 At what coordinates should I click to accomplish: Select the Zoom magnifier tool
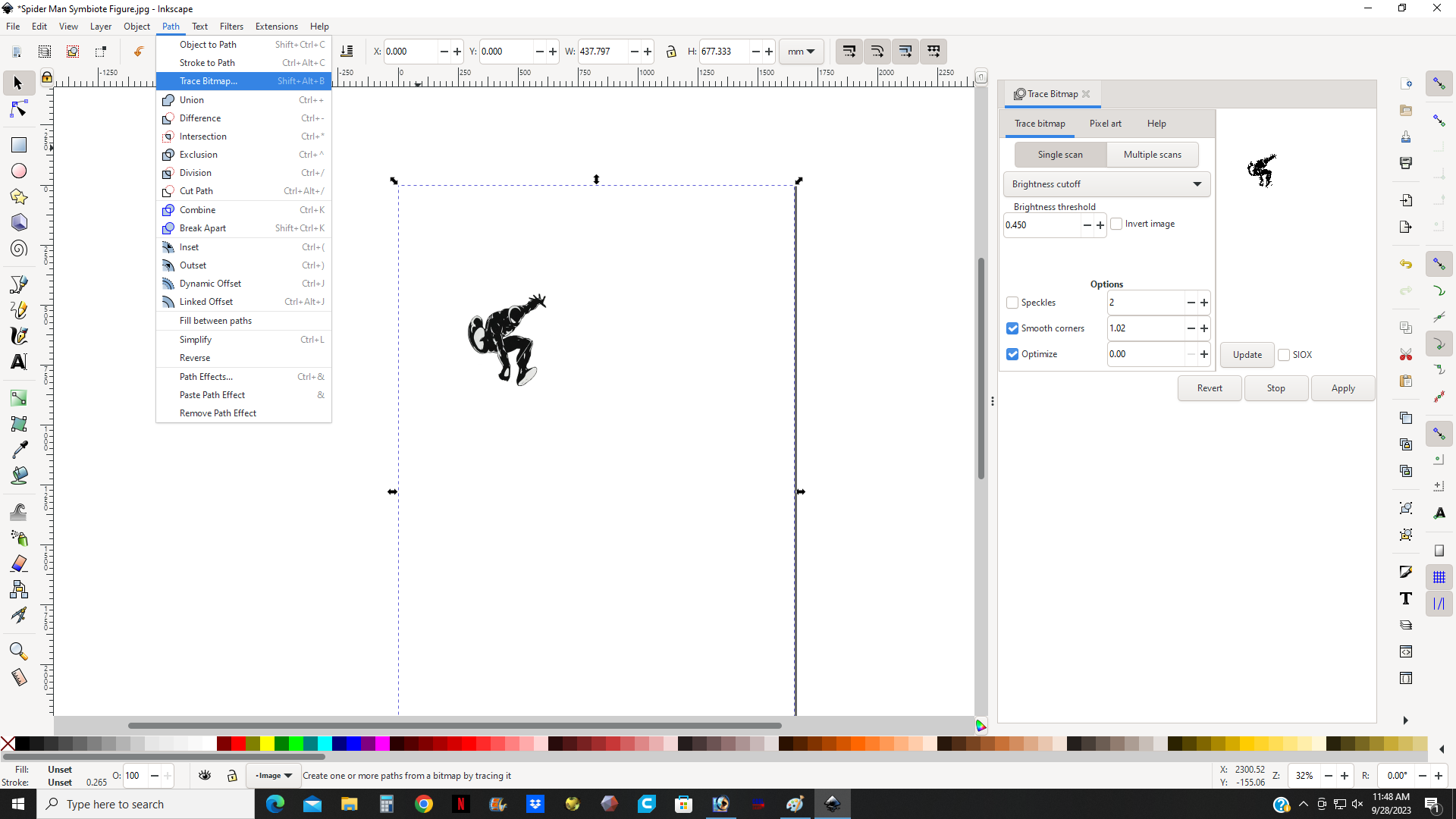pyautogui.click(x=19, y=651)
